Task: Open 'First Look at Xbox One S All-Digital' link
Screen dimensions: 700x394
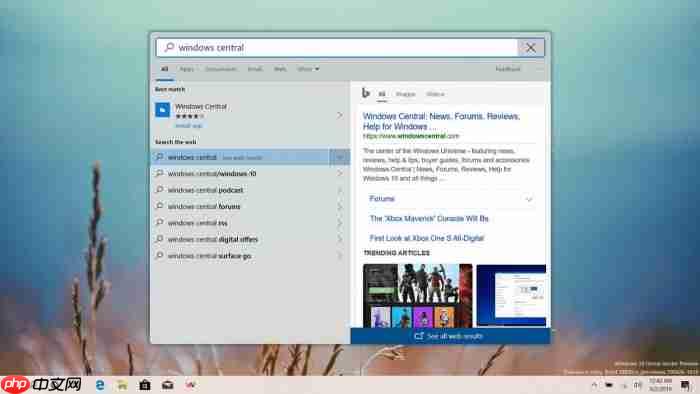Action: [426, 238]
